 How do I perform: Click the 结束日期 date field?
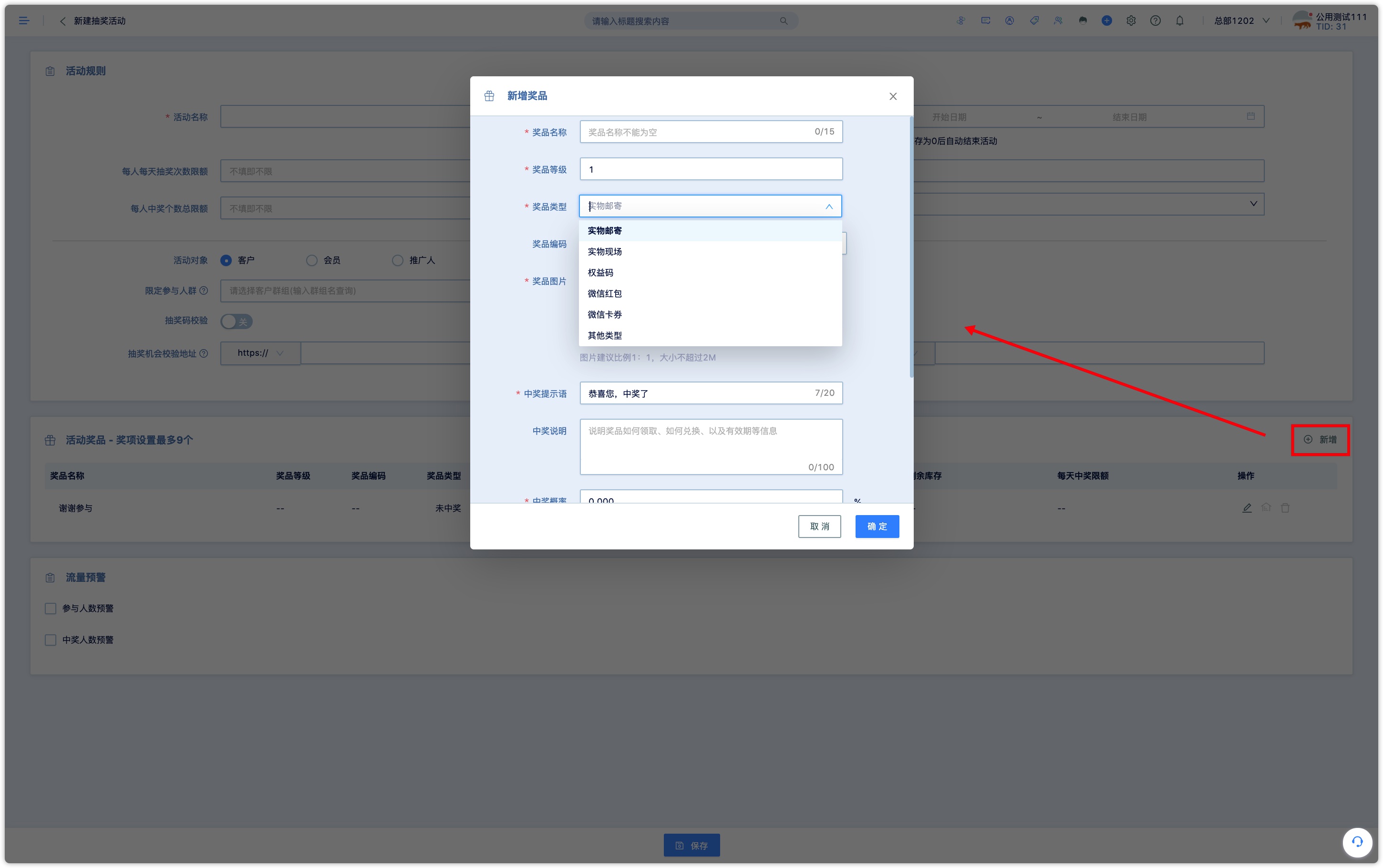click(x=1129, y=117)
